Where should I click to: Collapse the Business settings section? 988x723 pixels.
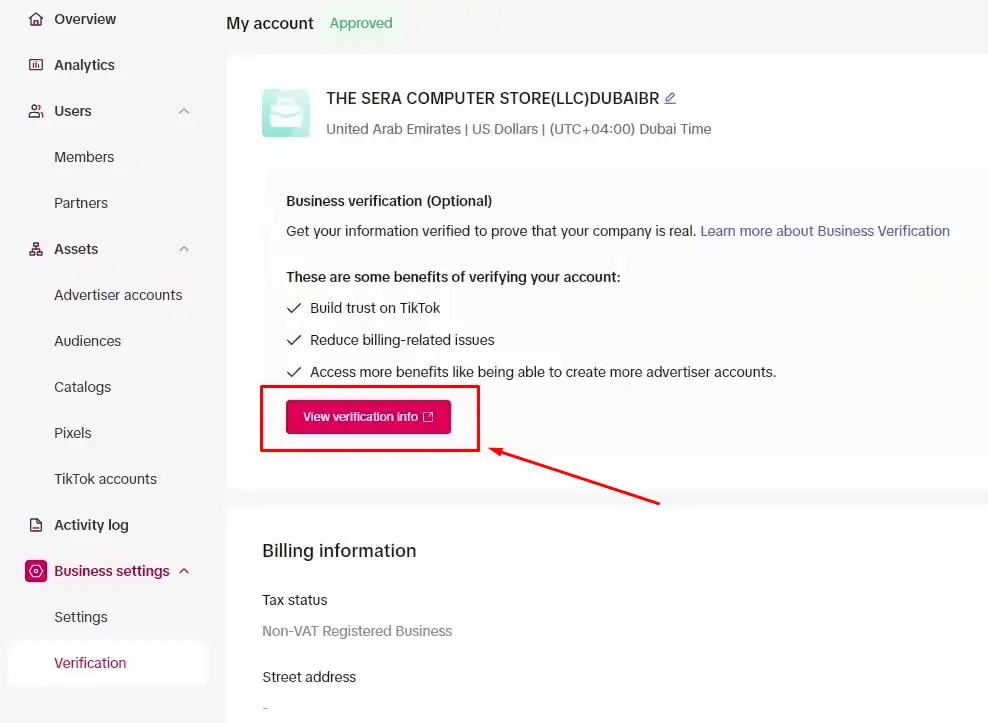coord(183,570)
